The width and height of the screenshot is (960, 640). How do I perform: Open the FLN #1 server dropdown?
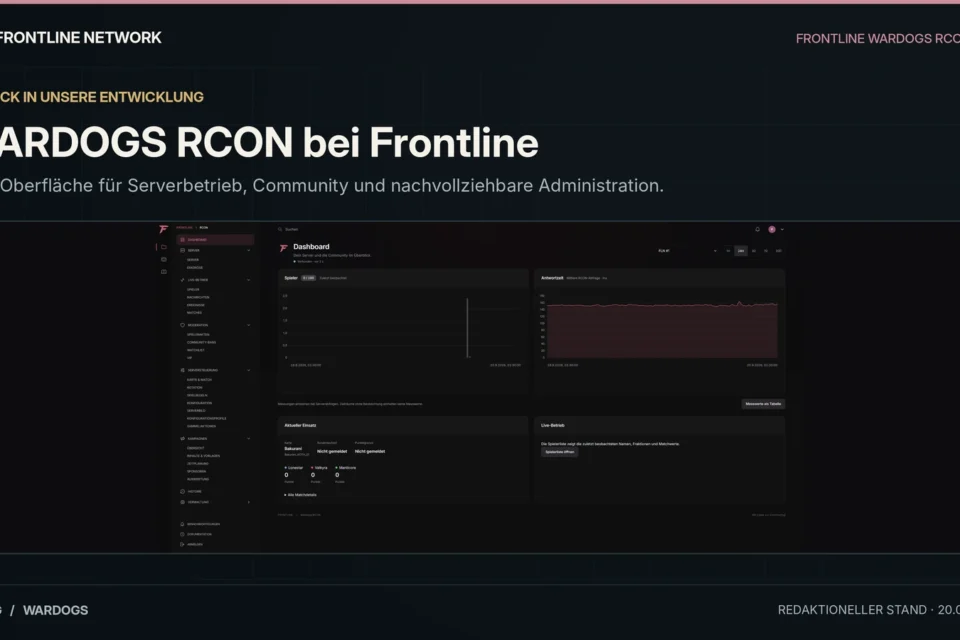click(687, 250)
